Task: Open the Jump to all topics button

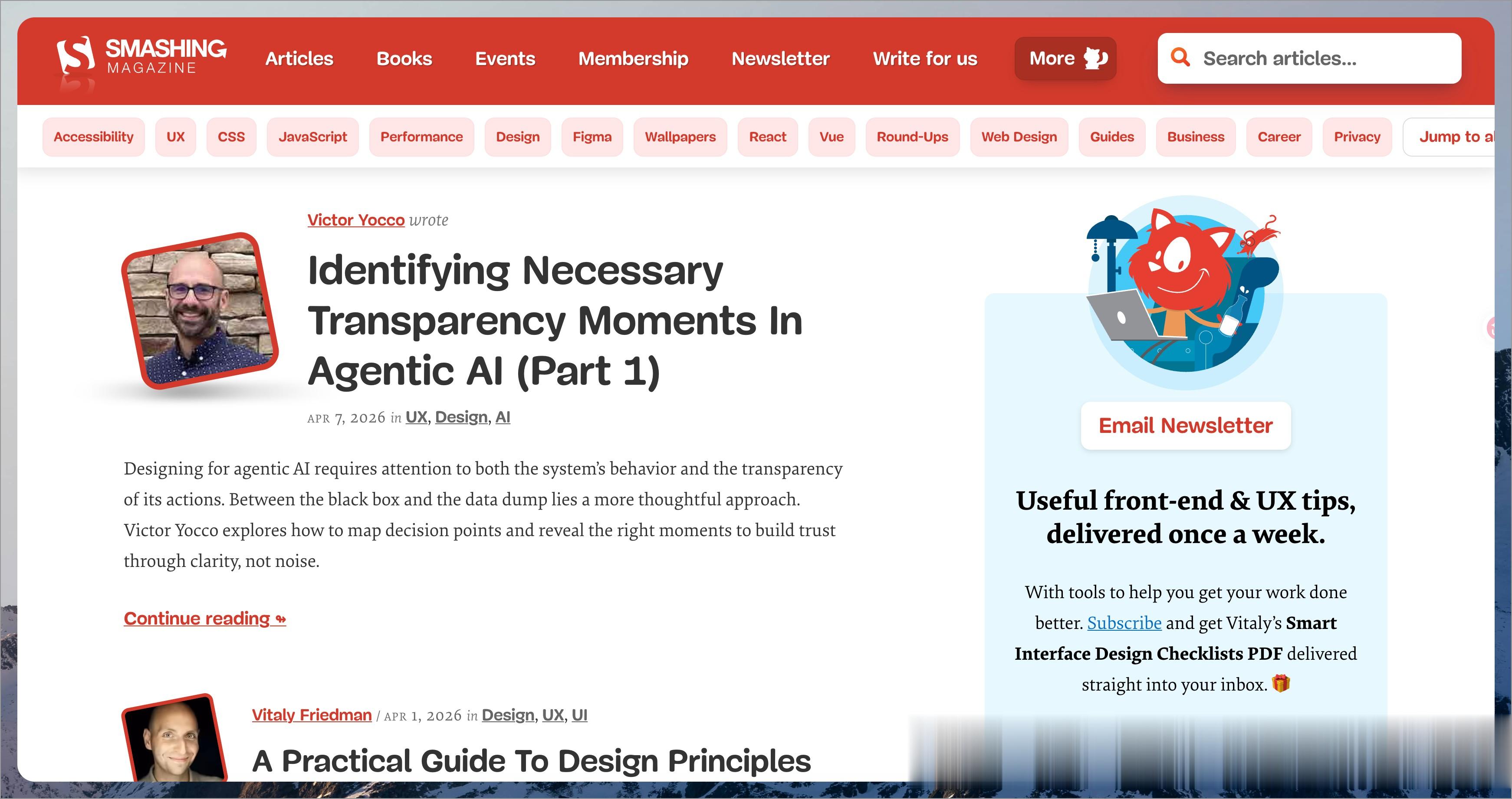Action: [x=1449, y=137]
